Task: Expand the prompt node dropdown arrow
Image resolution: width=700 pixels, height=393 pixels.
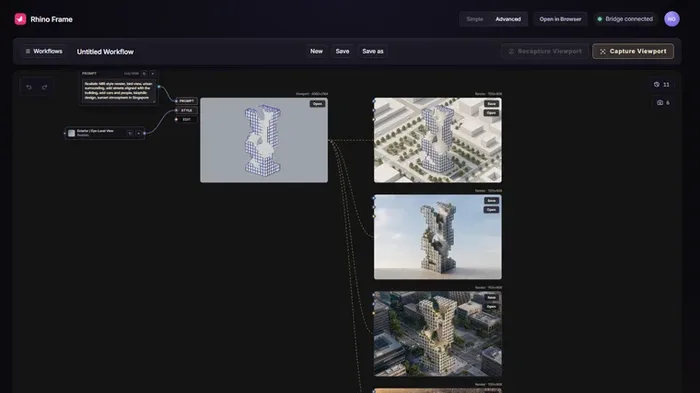Action: pyautogui.click(x=153, y=73)
